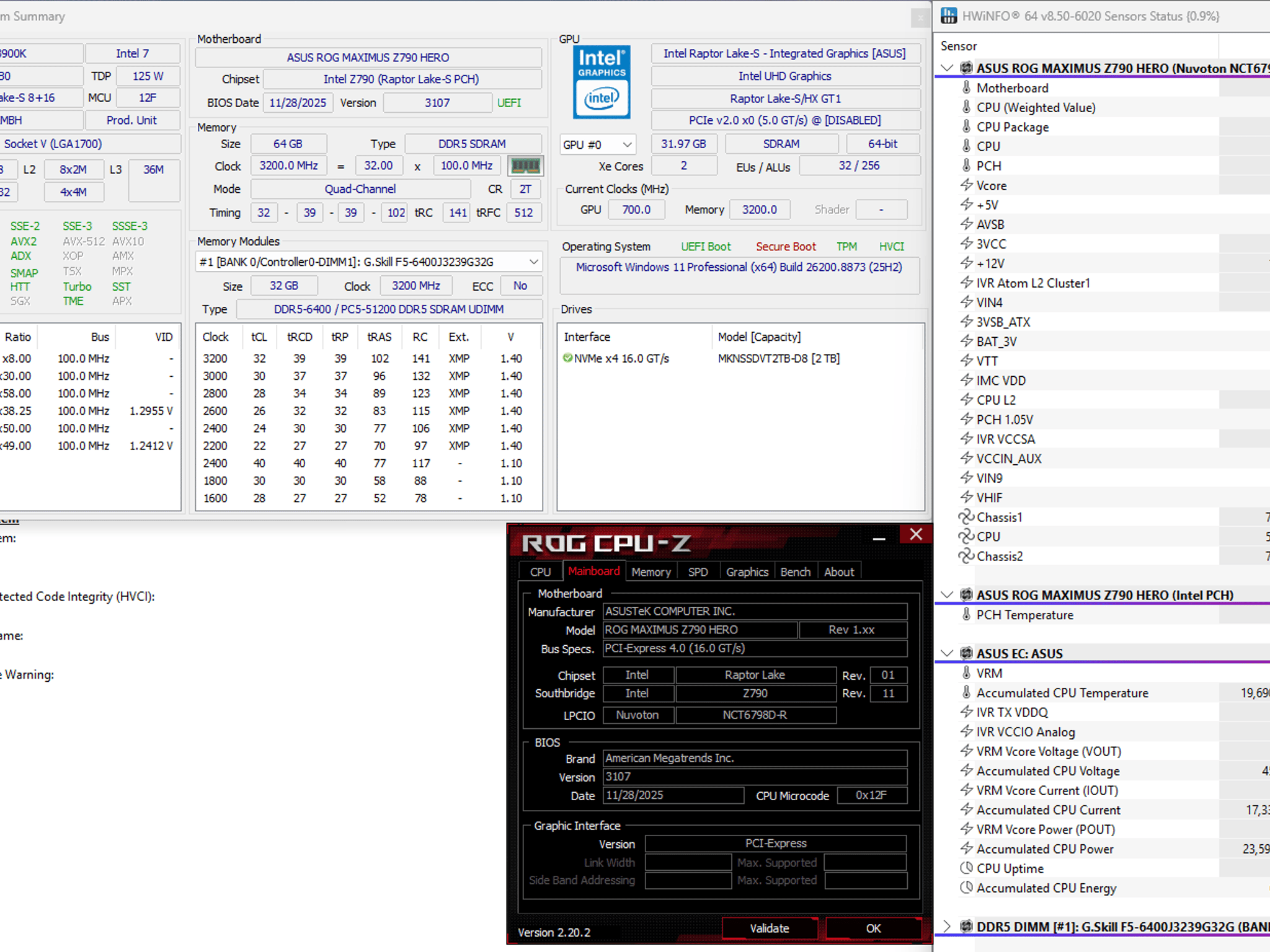Image resolution: width=1270 pixels, height=952 pixels.
Task: Click thermometer icon beside VRM sensor
Action: (x=966, y=673)
